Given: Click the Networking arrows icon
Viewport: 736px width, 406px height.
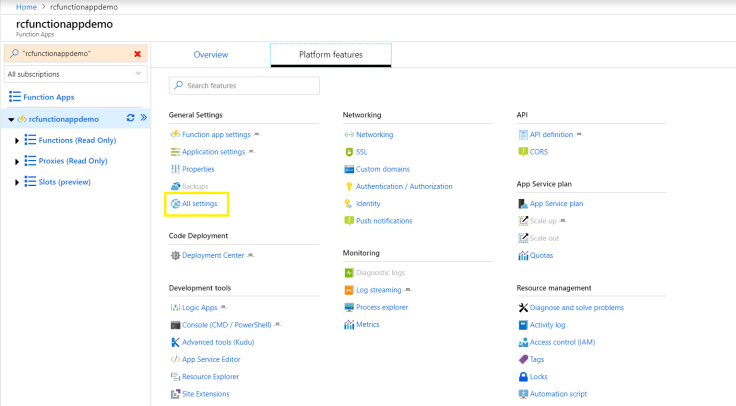Looking at the screenshot, I should pyautogui.click(x=349, y=134).
